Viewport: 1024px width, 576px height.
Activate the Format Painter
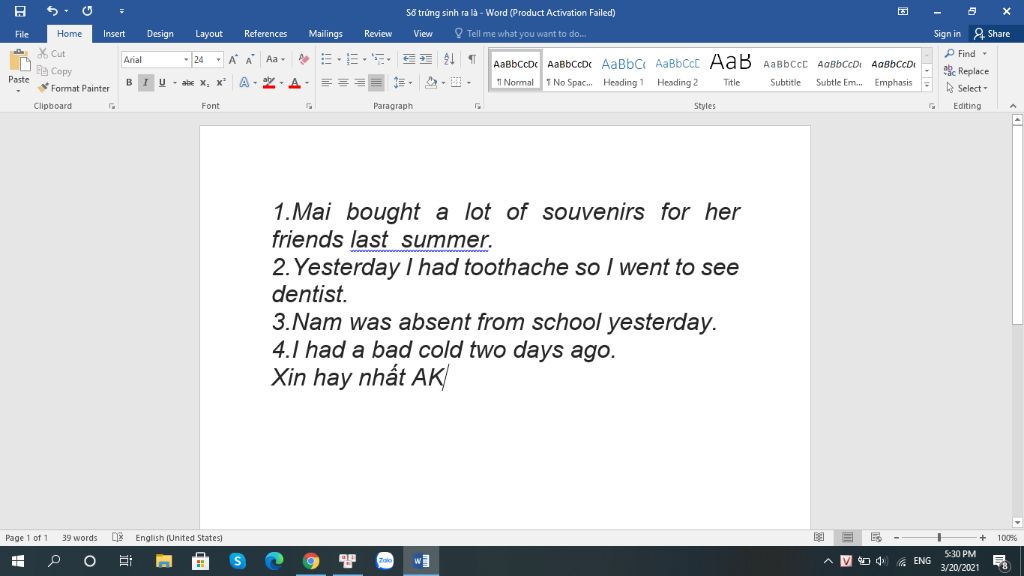[73, 88]
